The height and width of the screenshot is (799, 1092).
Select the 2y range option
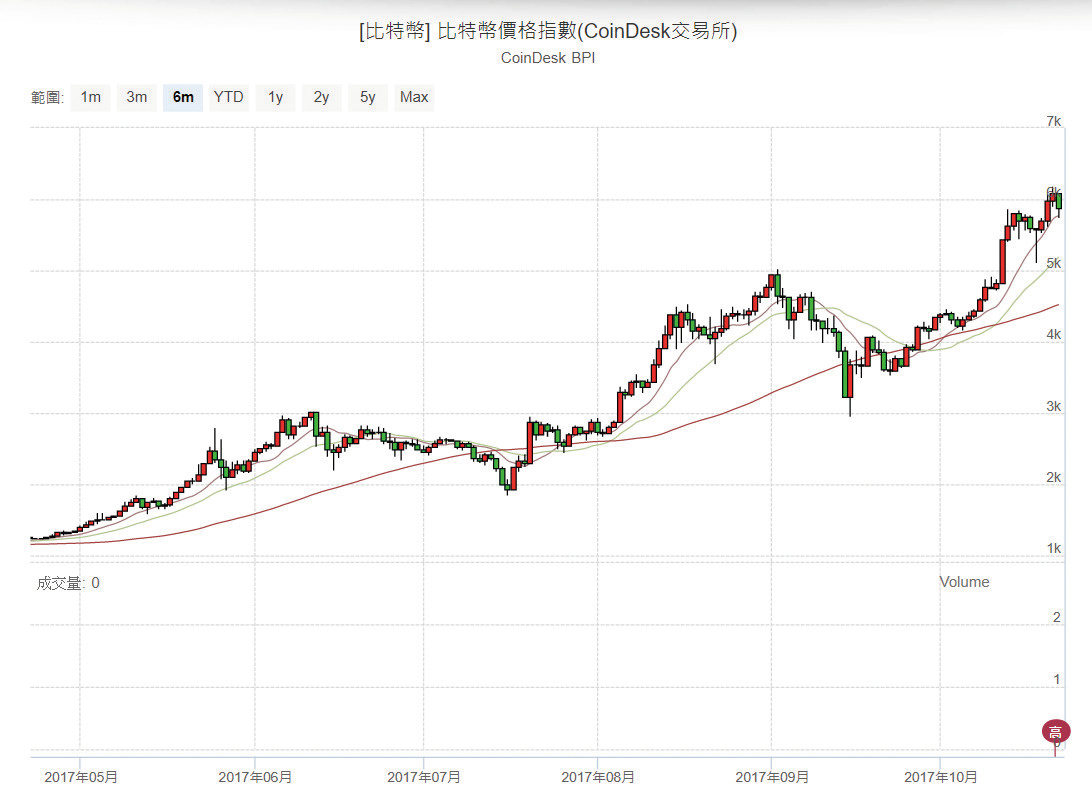(x=321, y=97)
